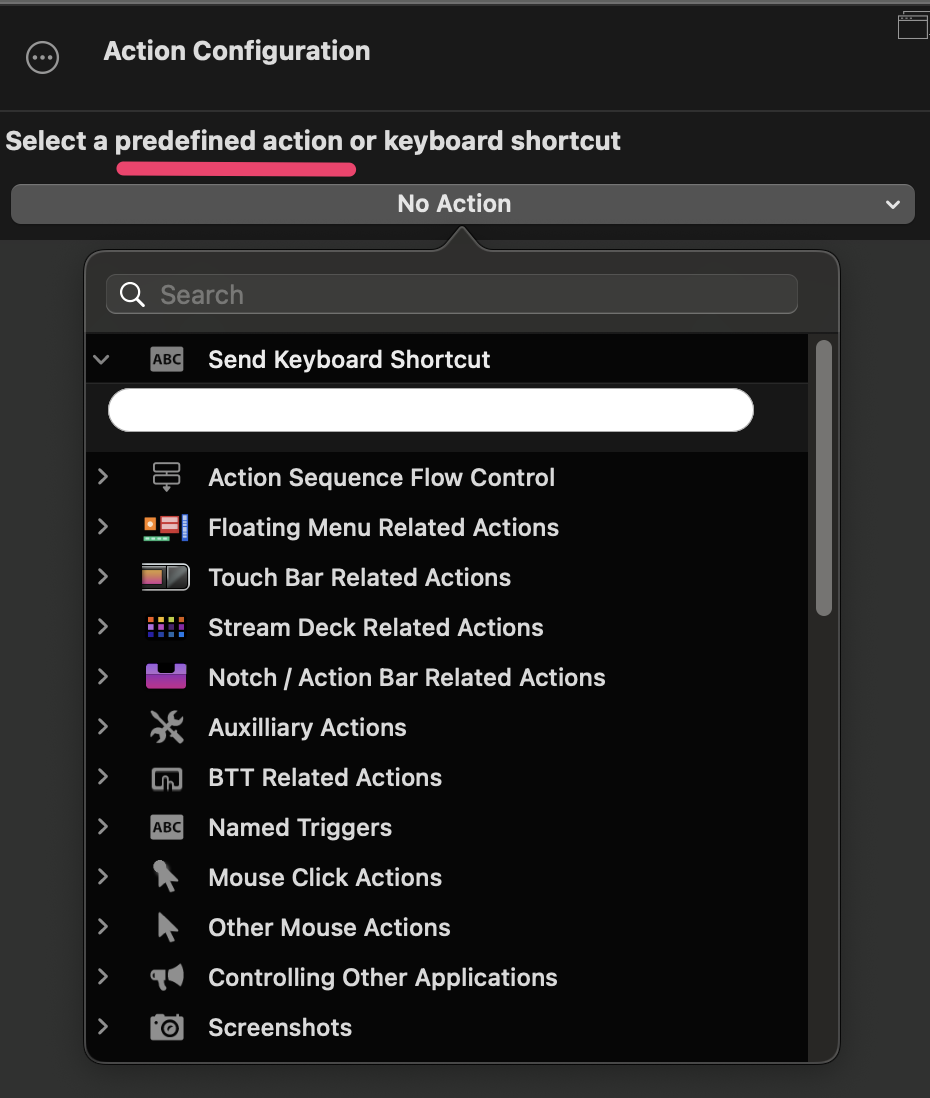Select the Notch / Action Bar icon
Image resolution: width=930 pixels, height=1098 pixels.
(165, 677)
